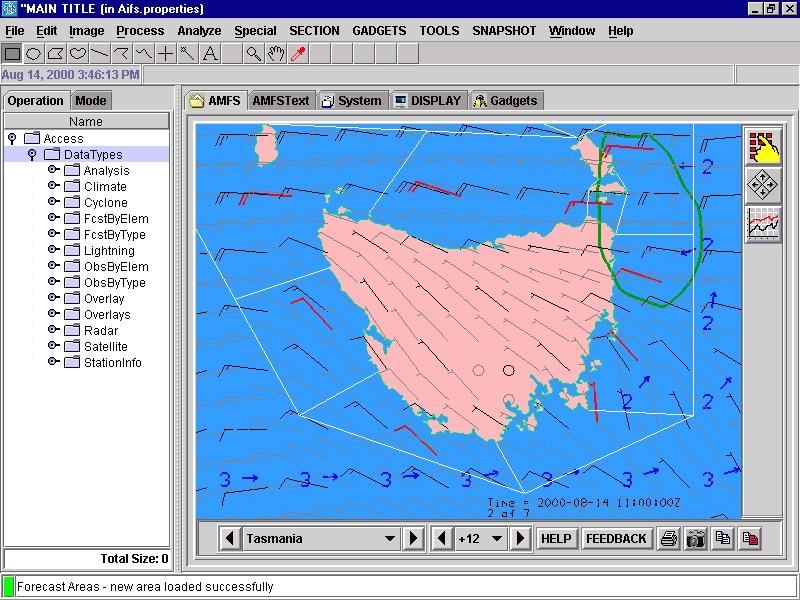Select the ellipse drawing tool
This screenshot has height=600, width=800.
tap(33, 54)
